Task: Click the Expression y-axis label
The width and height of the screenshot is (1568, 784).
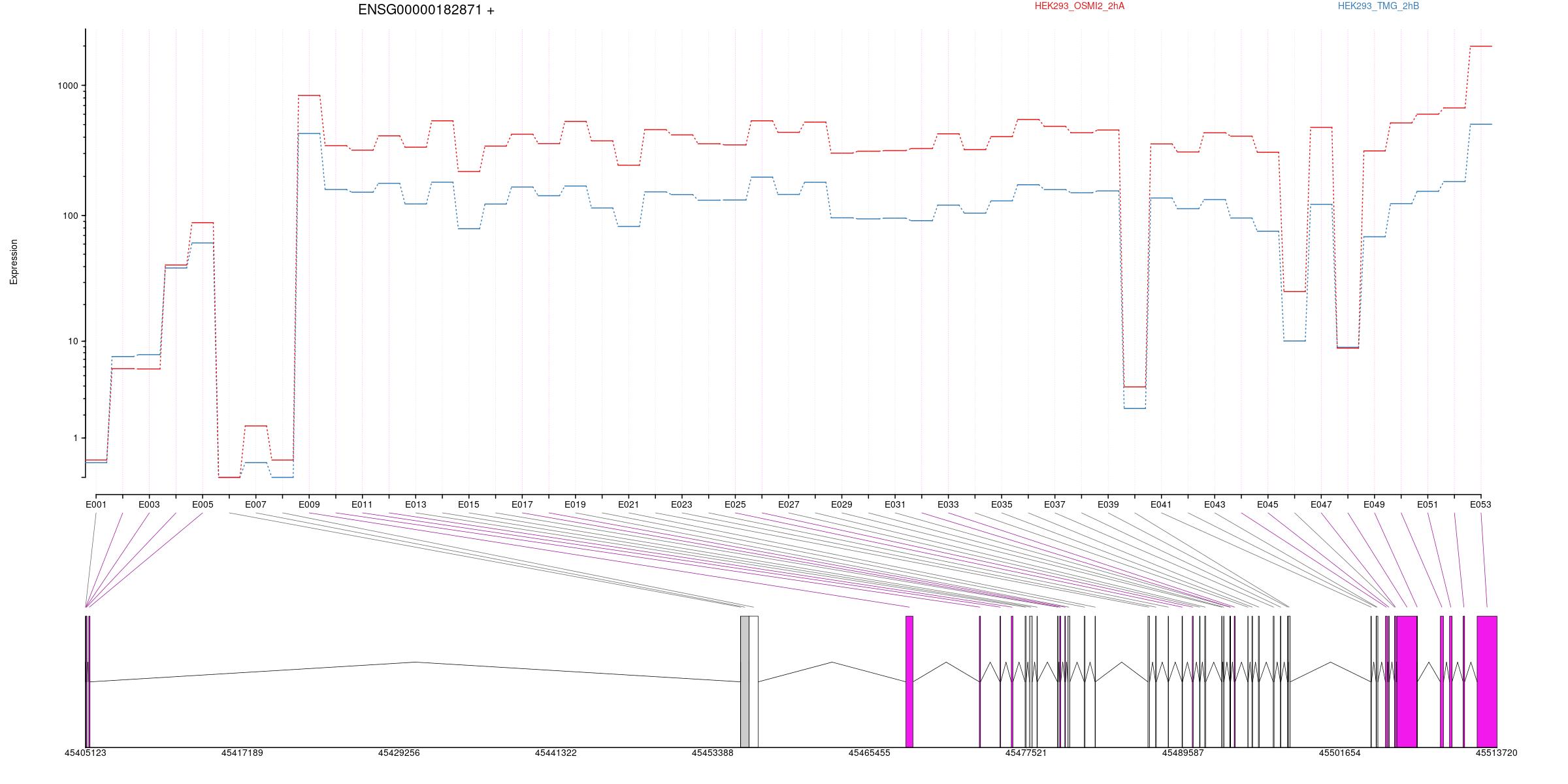Action: pyautogui.click(x=14, y=262)
